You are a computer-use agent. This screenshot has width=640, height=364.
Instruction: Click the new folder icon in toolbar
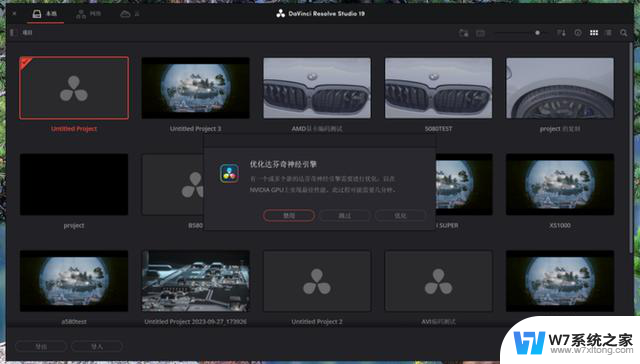point(464,33)
